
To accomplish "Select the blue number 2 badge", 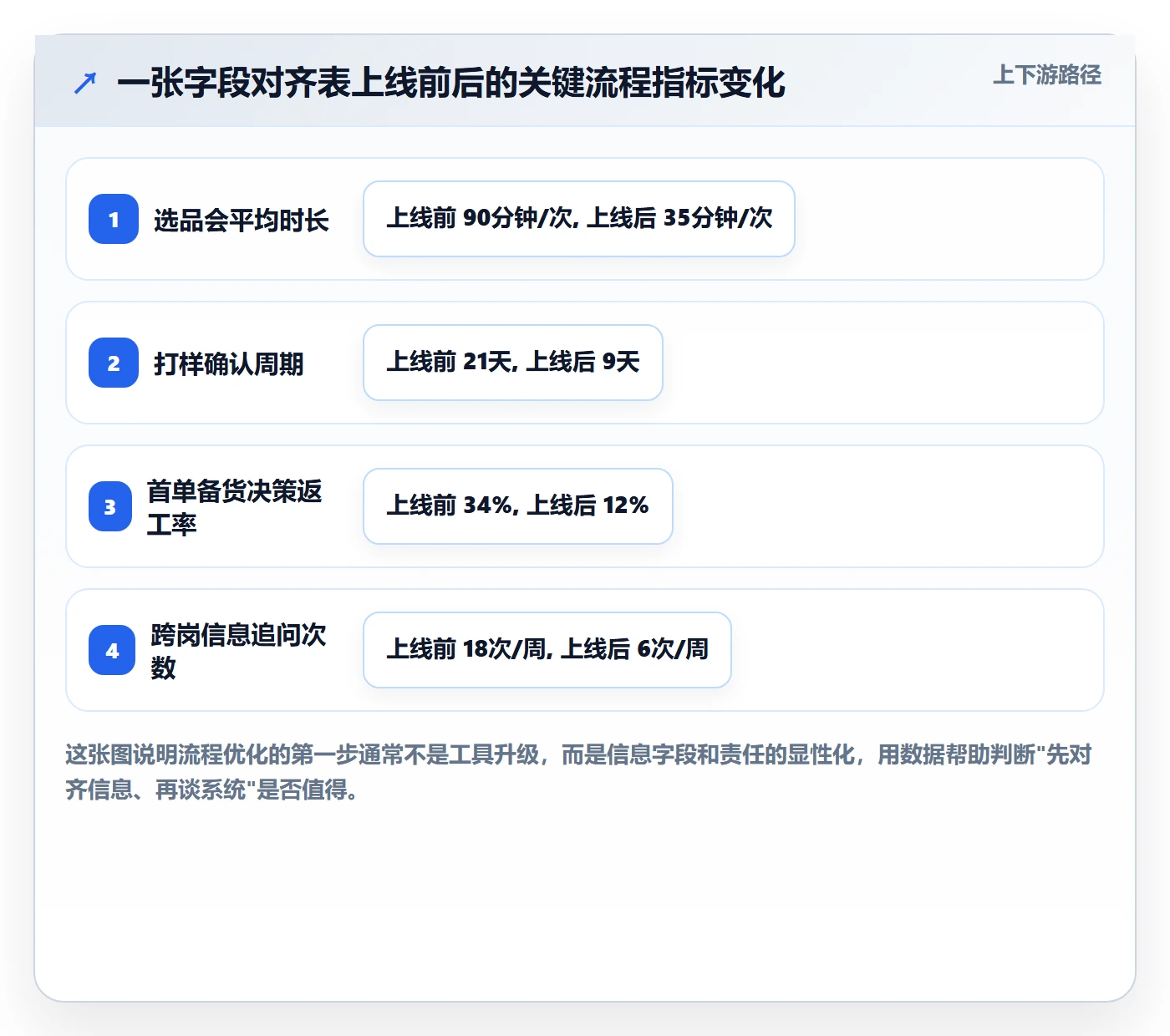I will pyautogui.click(x=114, y=363).
